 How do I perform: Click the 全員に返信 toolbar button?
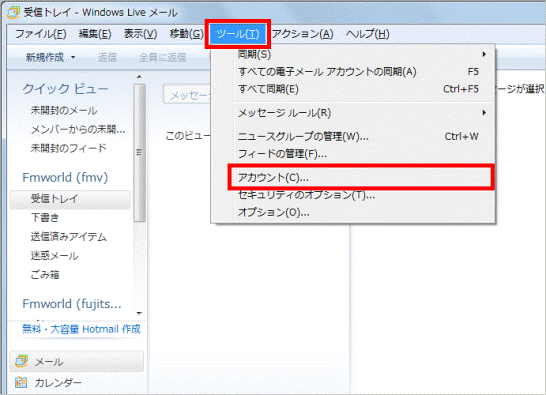pyautogui.click(x=163, y=57)
